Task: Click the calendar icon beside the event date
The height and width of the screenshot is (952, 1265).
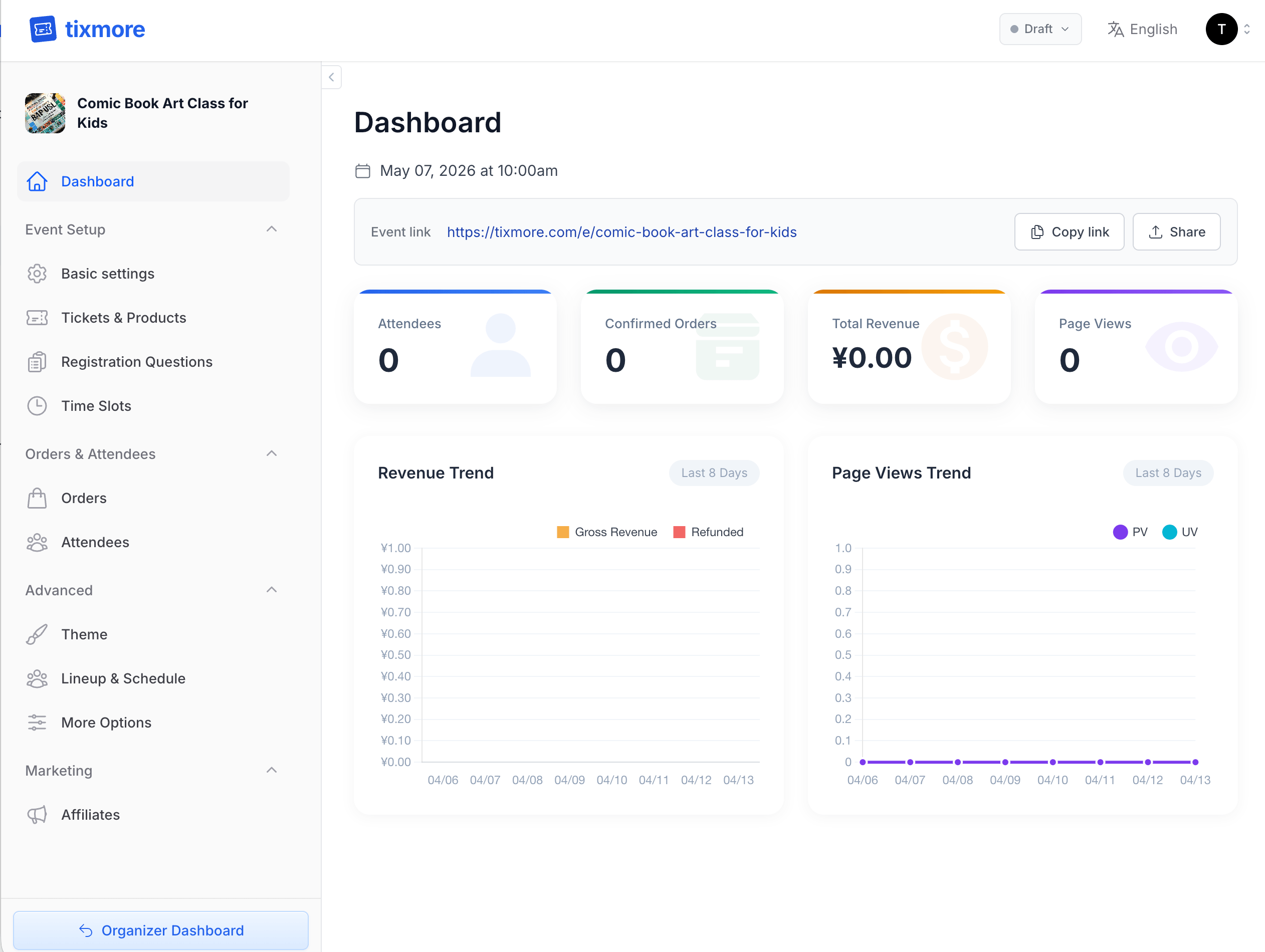Action: pyautogui.click(x=362, y=170)
